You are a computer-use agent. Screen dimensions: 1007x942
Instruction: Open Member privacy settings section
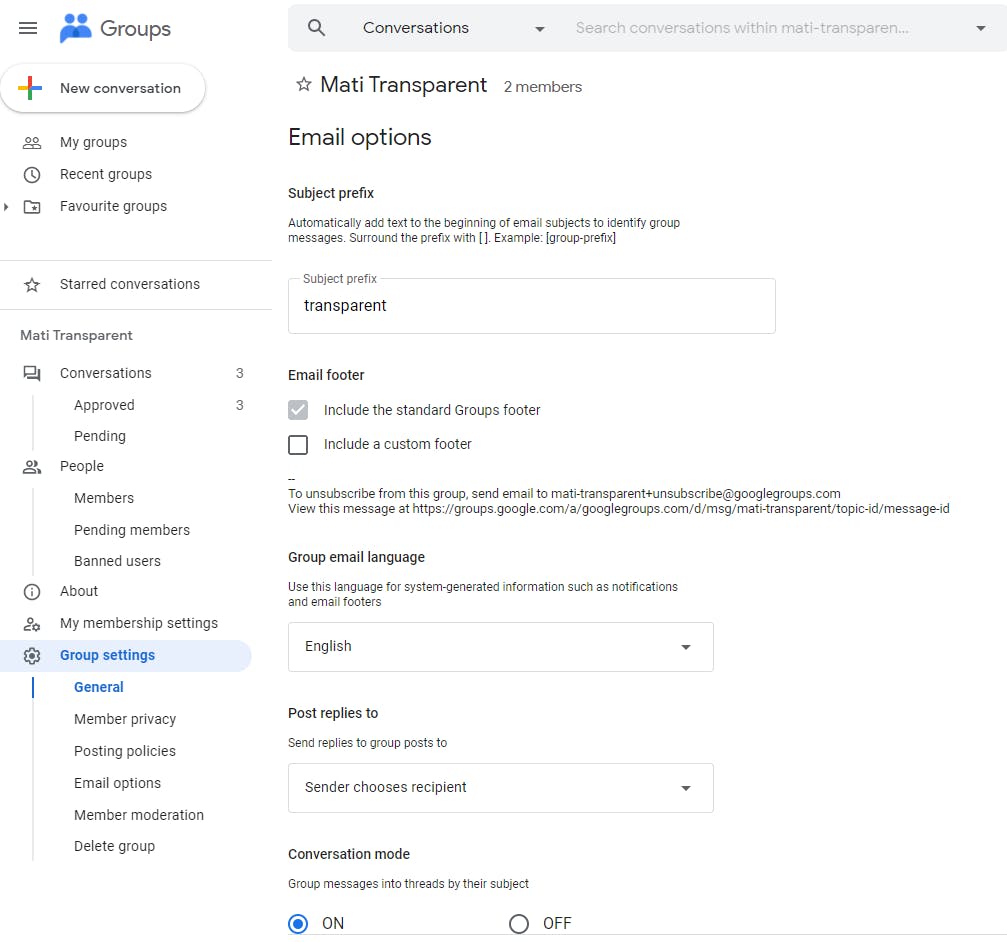(125, 719)
